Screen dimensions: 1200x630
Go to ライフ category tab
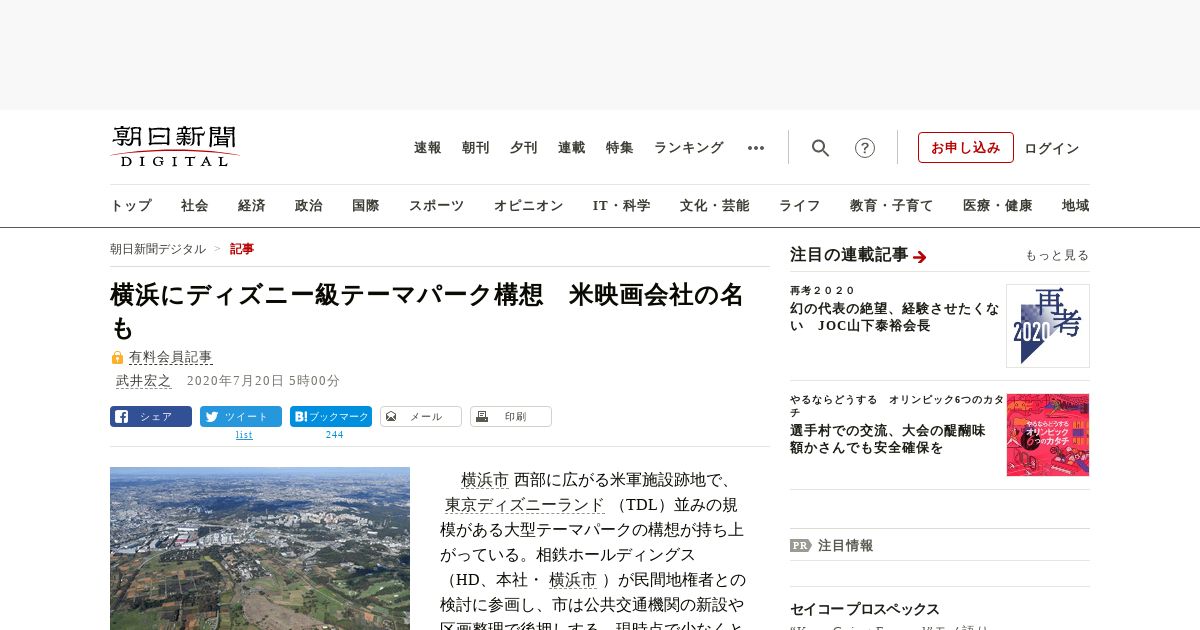[800, 206]
